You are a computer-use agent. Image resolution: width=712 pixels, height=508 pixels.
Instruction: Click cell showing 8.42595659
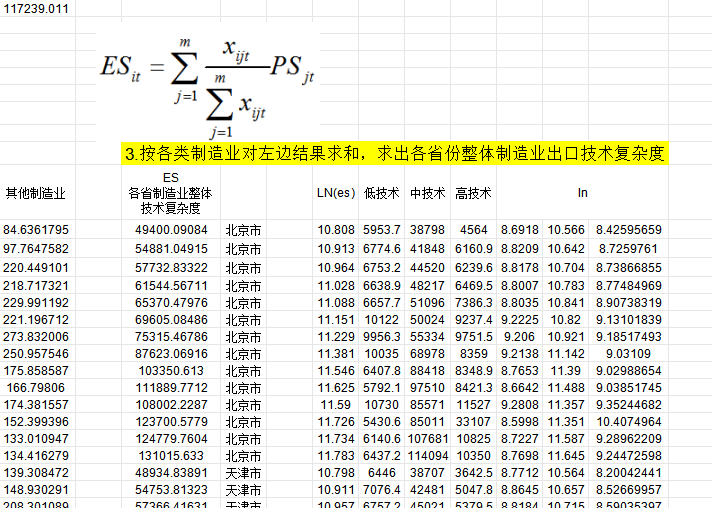(627, 230)
